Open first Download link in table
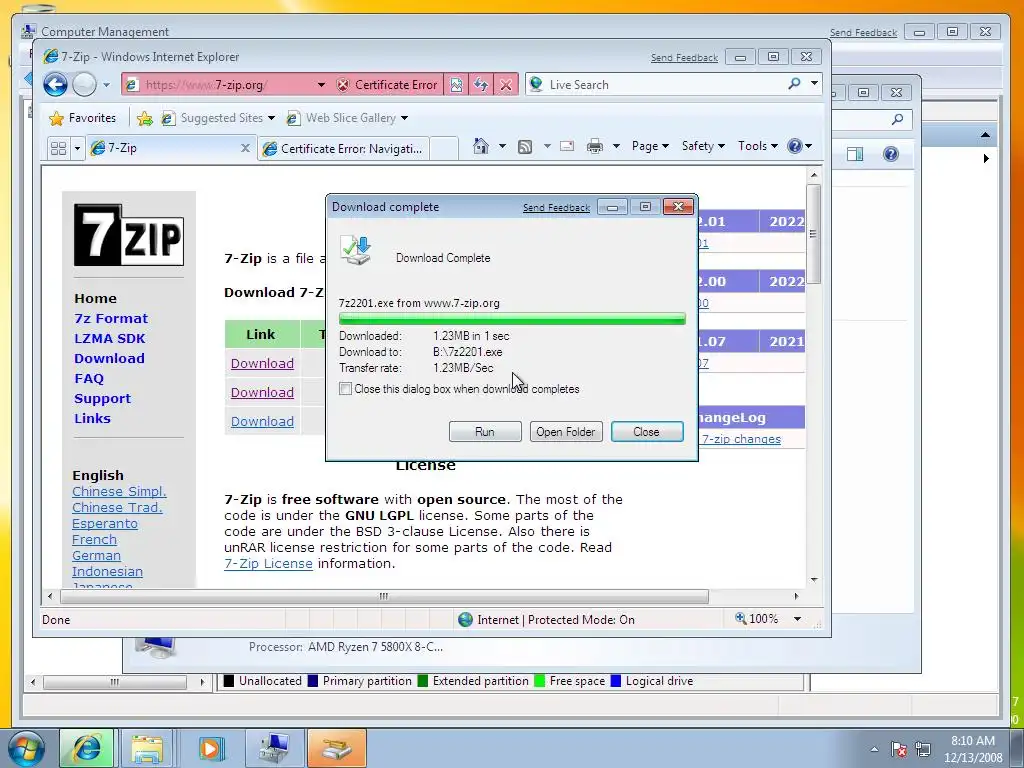 [262, 363]
